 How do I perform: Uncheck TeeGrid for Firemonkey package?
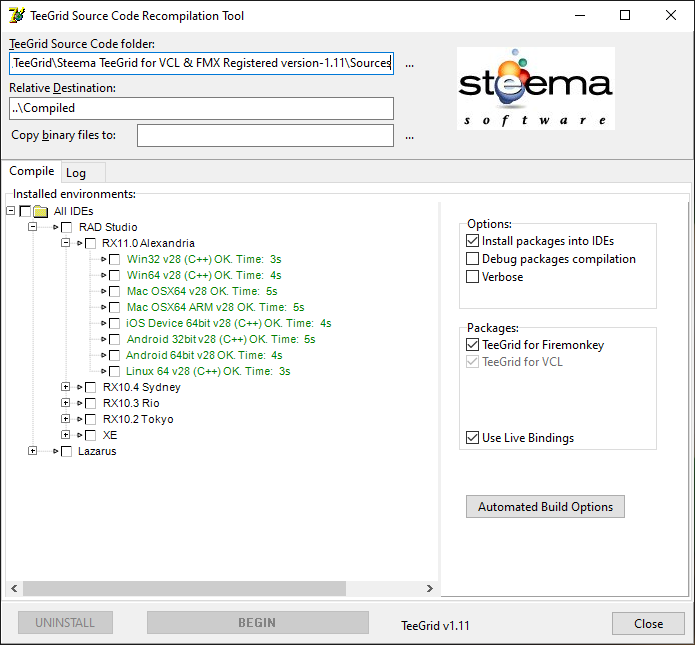tap(472, 344)
